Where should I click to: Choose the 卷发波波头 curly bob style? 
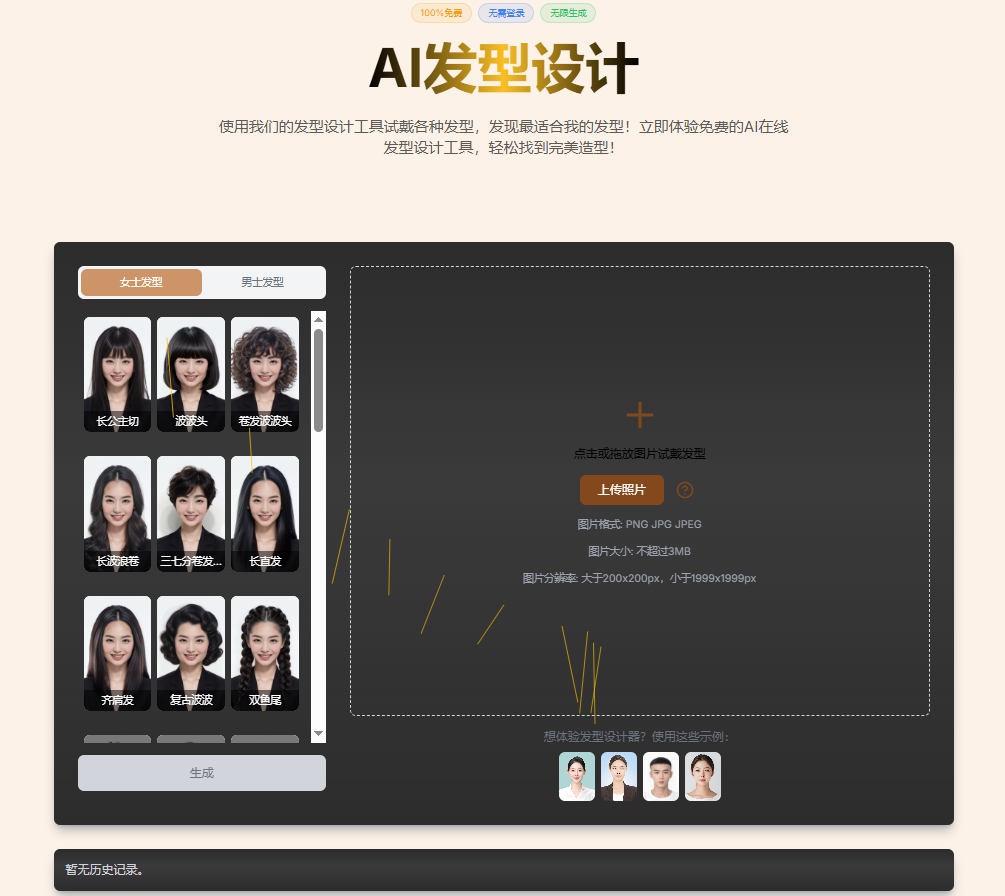pyautogui.click(x=265, y=374)
